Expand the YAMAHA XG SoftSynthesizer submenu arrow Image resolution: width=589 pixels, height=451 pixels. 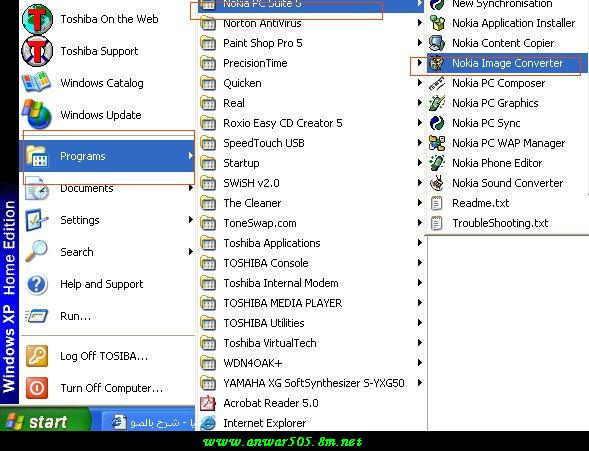pos(419,383)
